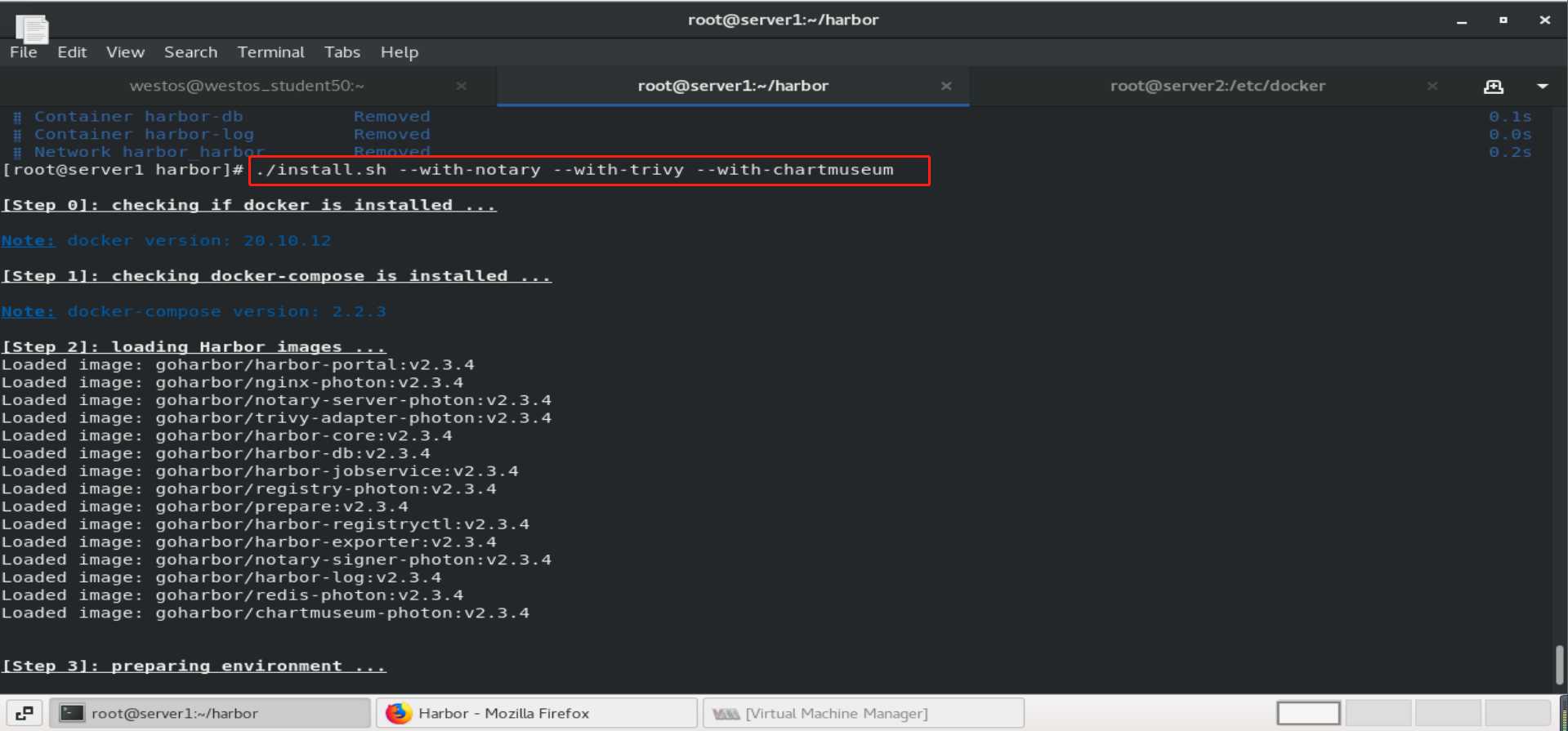The width and height of the screenshot is (1568, 731).
Task: Open the Search menu
Action: (190, 52)
